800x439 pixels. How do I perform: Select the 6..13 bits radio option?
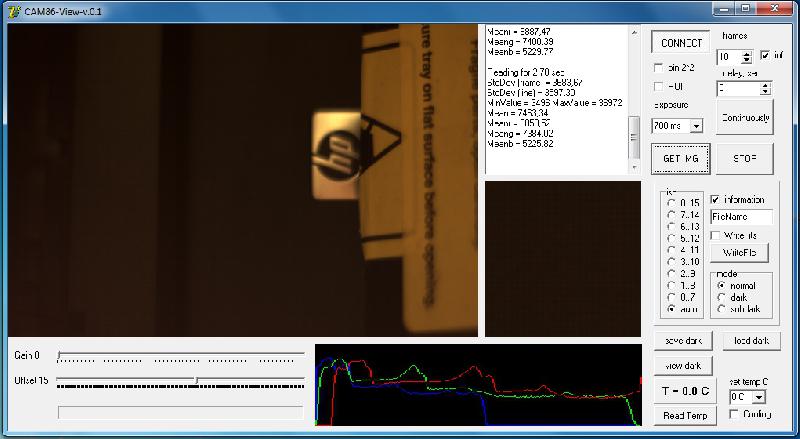pos(671,227)
